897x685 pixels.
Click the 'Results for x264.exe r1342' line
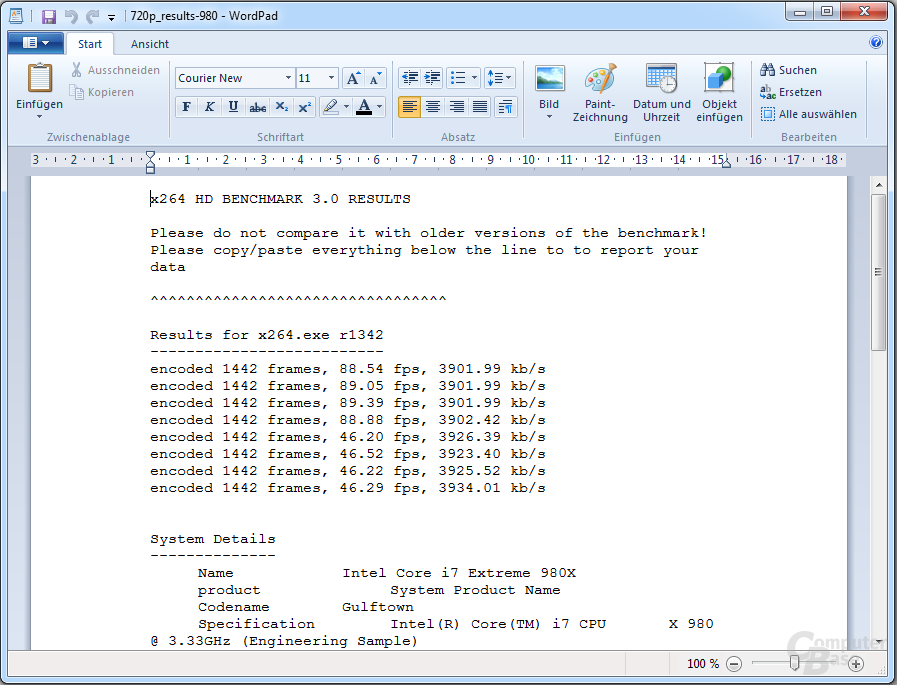coord(267,335)
